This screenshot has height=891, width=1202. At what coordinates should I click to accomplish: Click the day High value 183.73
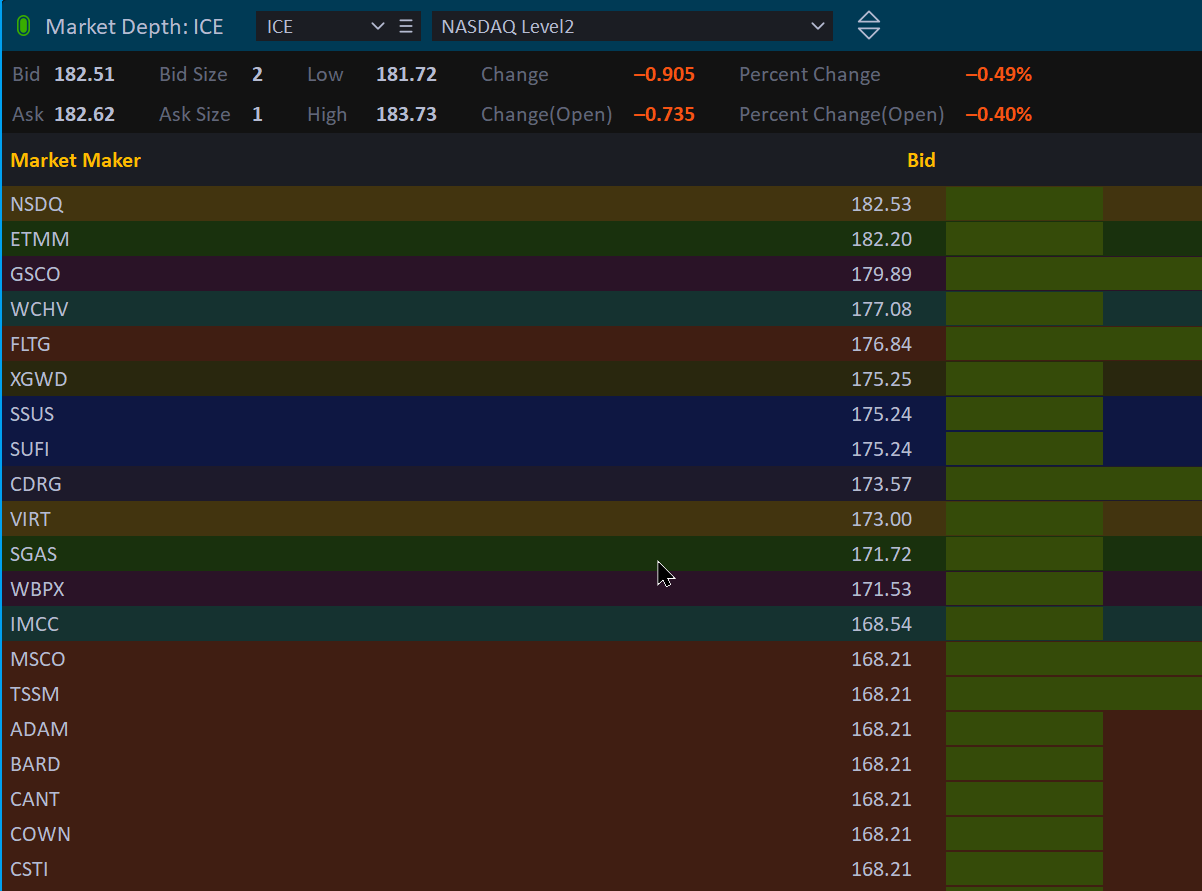point(406,114)
